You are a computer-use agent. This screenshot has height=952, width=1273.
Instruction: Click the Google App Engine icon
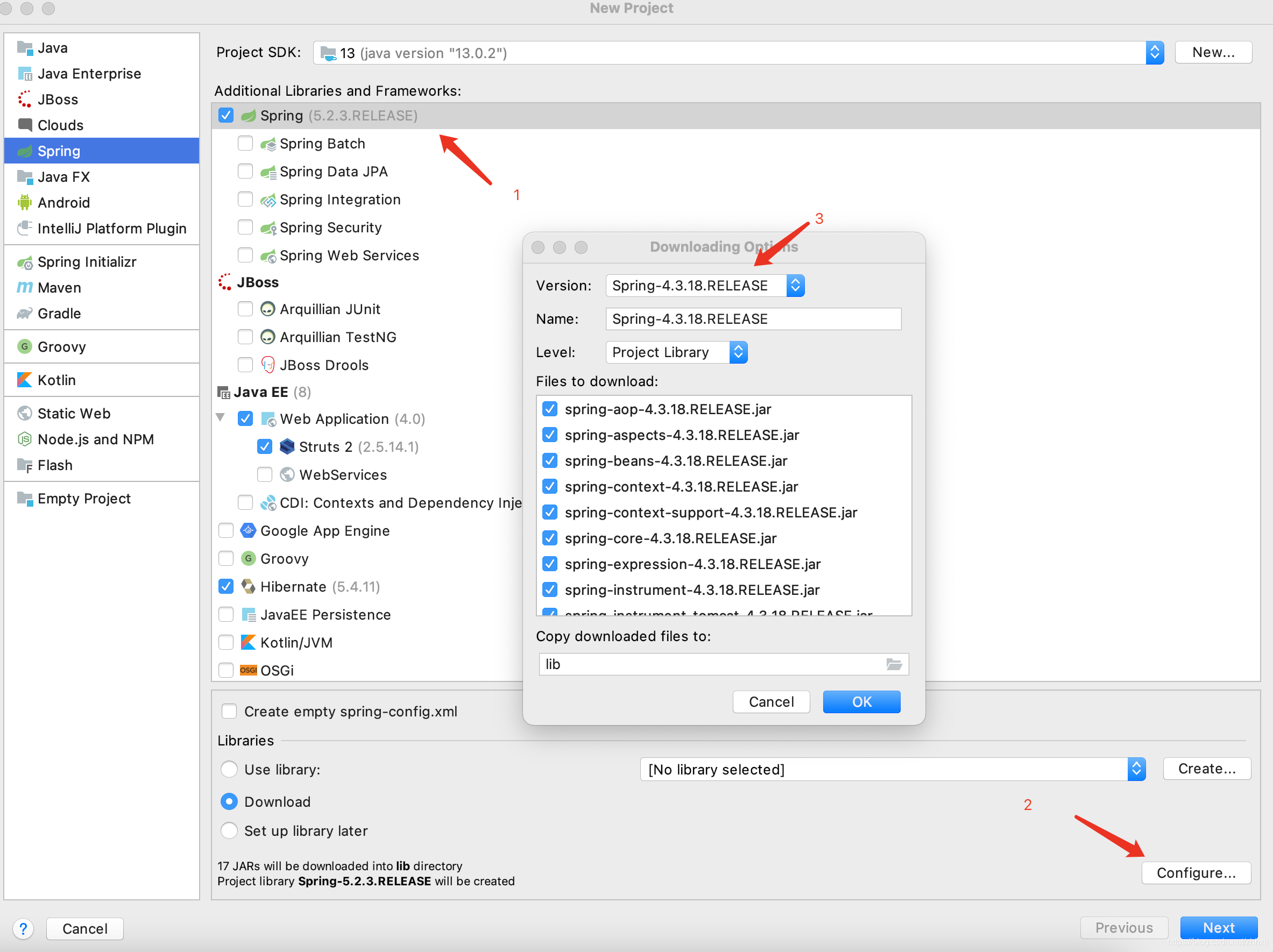point(248,531)
